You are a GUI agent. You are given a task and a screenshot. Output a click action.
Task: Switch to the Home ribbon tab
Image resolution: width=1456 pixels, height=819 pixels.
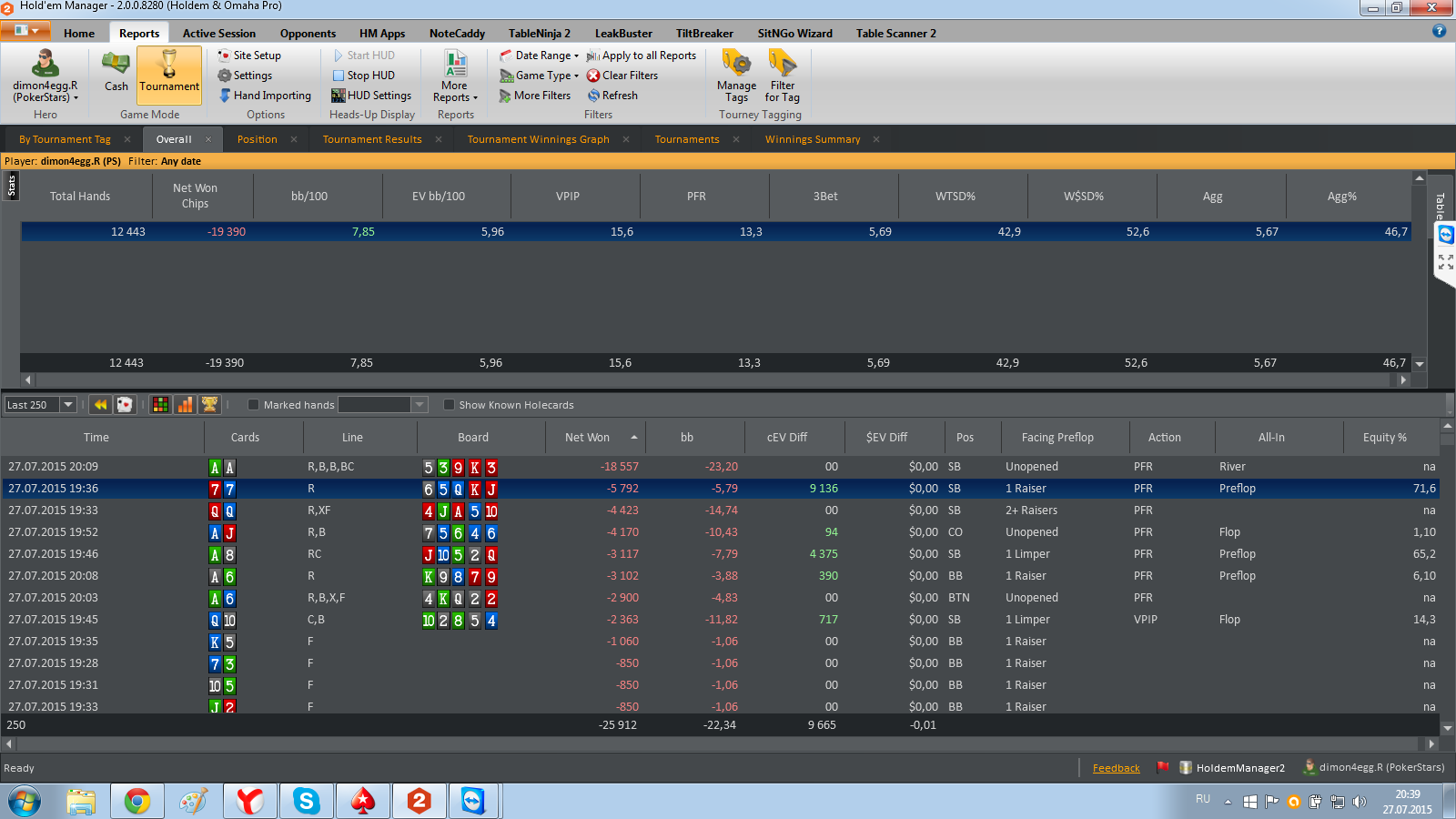point(79,34)
